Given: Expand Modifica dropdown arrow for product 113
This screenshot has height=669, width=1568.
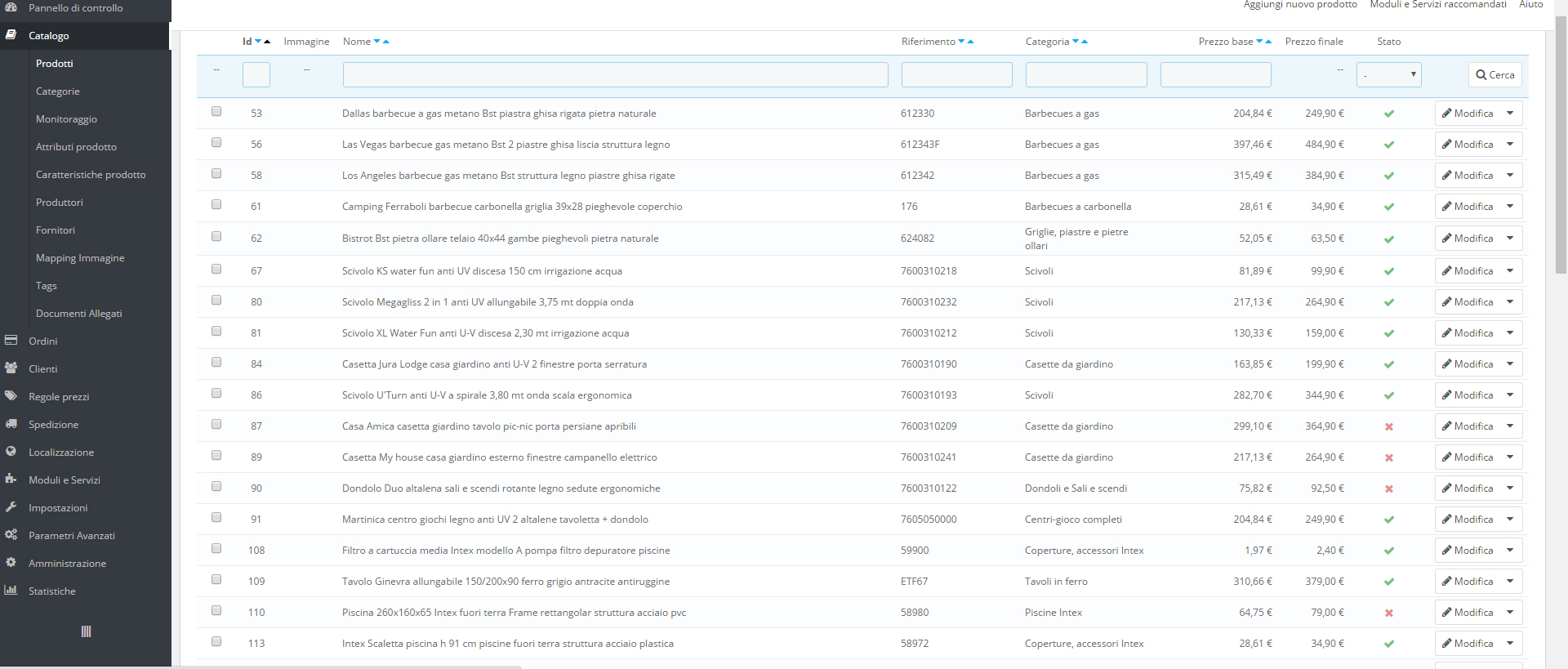Looking at the screenshot, I should tap(1510, 644).
